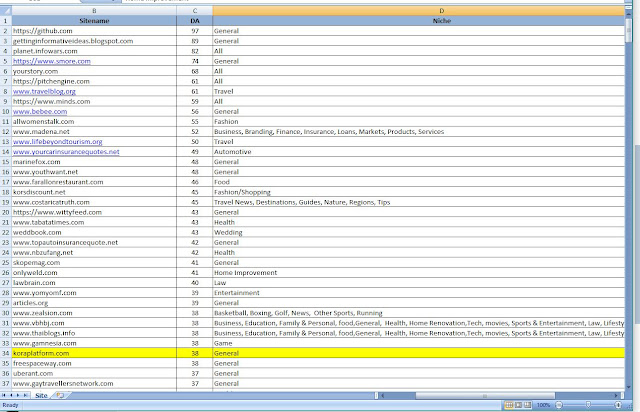Select the www.gaytravellersnetwork.com cell
640x412 pixels.
[x=94, y=383]
